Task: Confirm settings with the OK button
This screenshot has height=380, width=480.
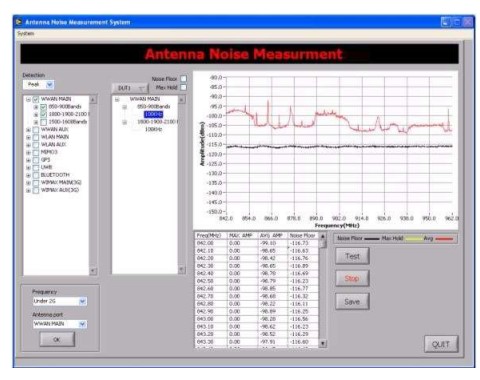Action: coord(57,340)
